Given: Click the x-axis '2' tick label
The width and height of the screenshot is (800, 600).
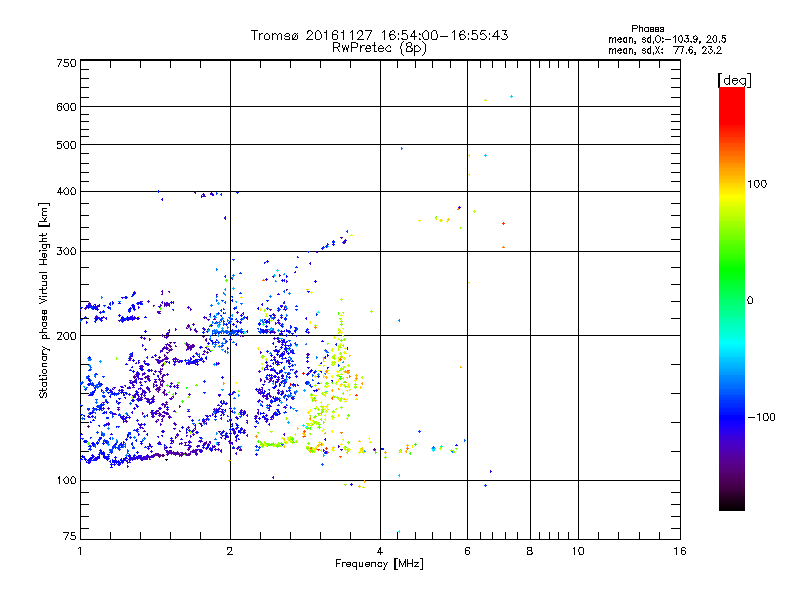Looking at the screenshot, I should coord(230,551).
